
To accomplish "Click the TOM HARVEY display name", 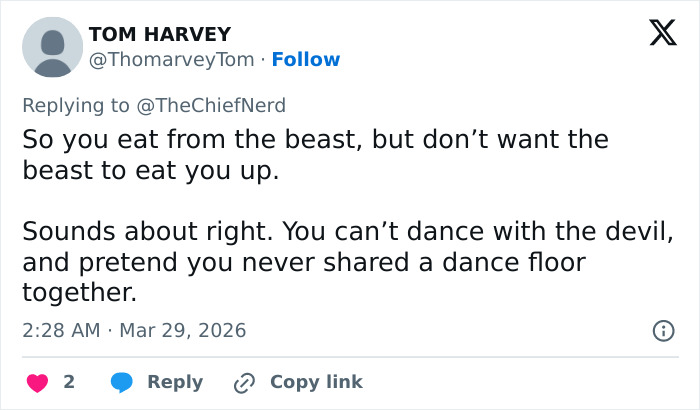I will click(160, 35).
